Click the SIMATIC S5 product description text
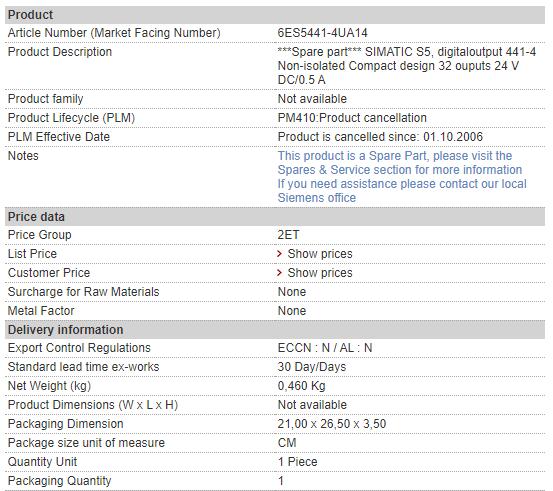Image resolution: width=553 pixels, height=491 pixels. tap(407, 66)
